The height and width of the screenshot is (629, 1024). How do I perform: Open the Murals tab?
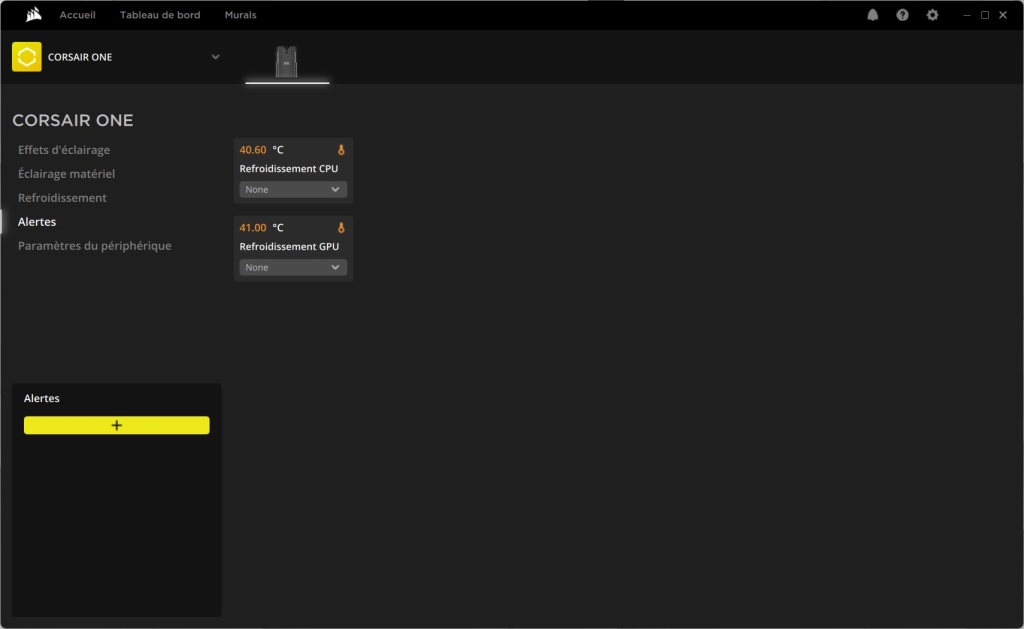pyautogui.click(x=240, y=15)
